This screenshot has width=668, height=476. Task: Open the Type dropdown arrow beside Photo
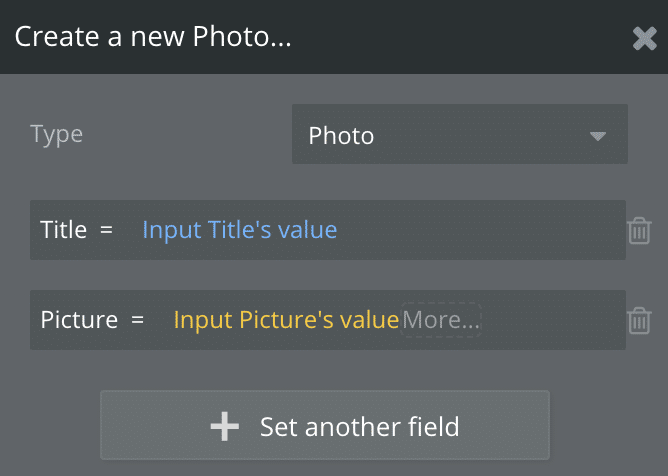[598, 135]
